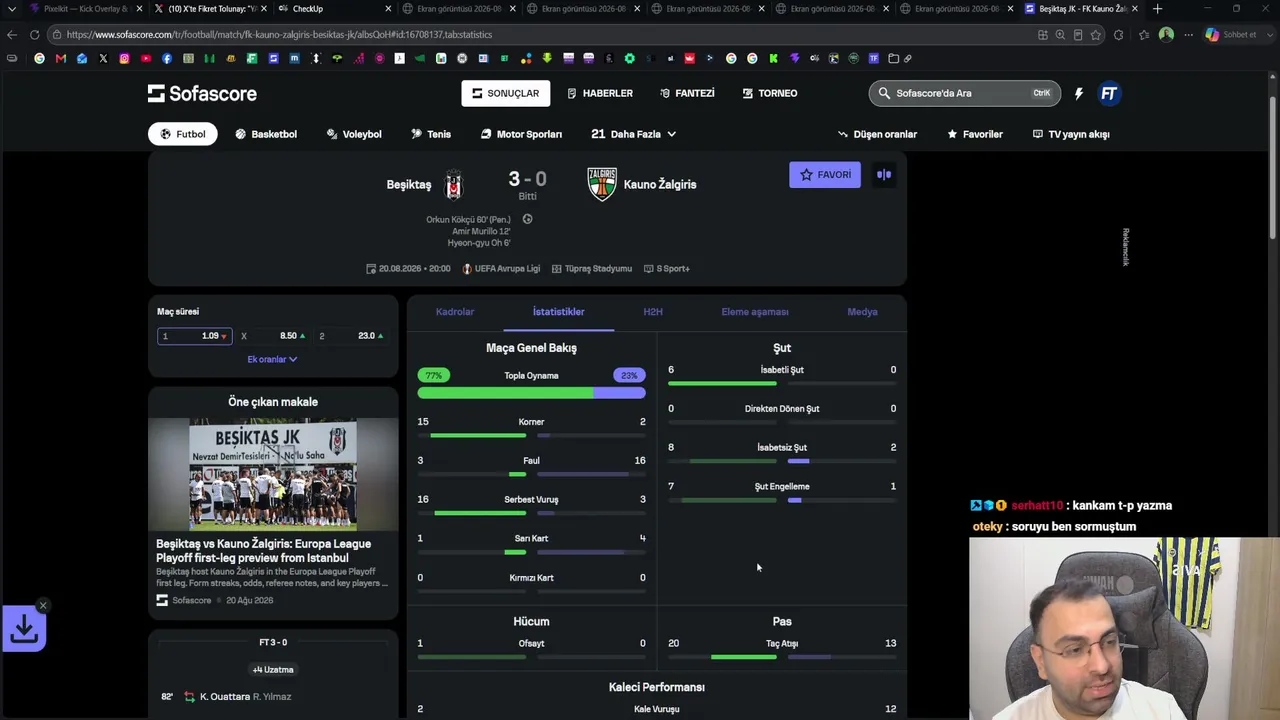Click the UEFA Avrupa Ligi link
Image resolution: width=1280 pixels, height=720 pixels.
point(501,269)
